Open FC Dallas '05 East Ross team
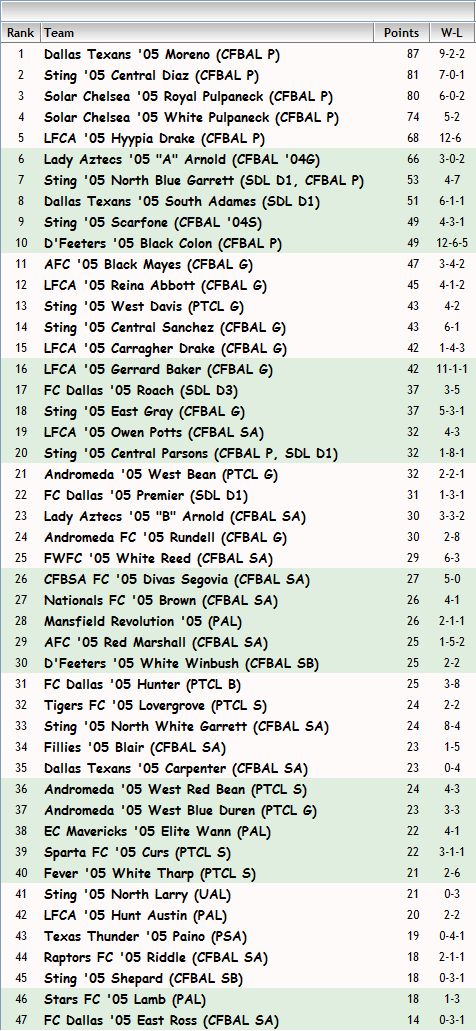This screenshot has width=476, height=1031. [x=161, y=1020]
